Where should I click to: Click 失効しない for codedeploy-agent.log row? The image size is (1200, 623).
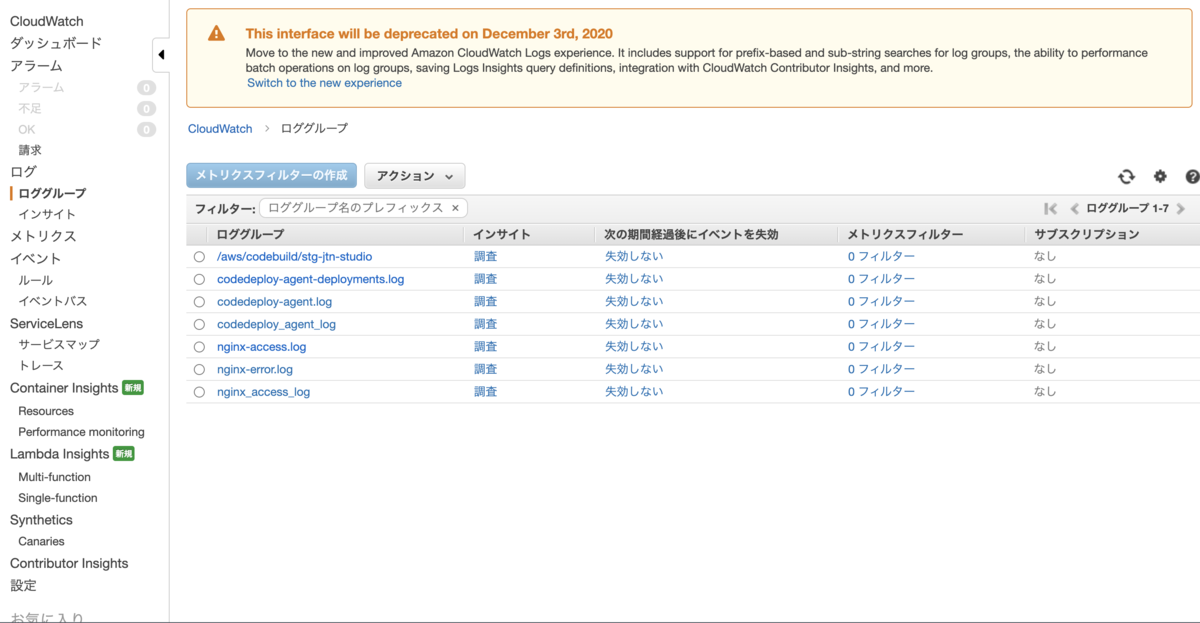[634, 302]
